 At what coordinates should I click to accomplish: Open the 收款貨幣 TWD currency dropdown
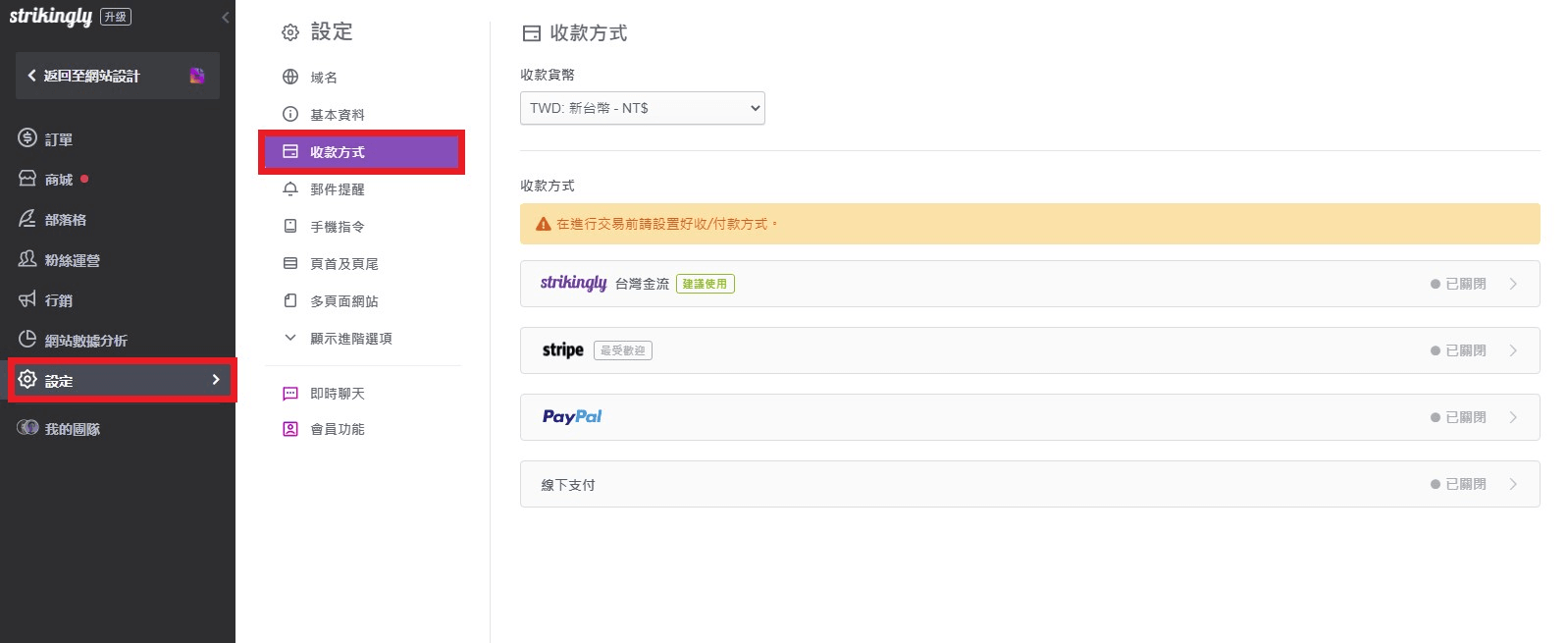(x=642, y=108)
